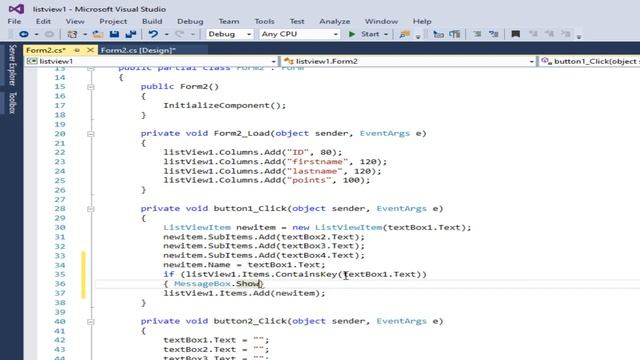Click the InitializeComponent(); code line

coord(225,105)
